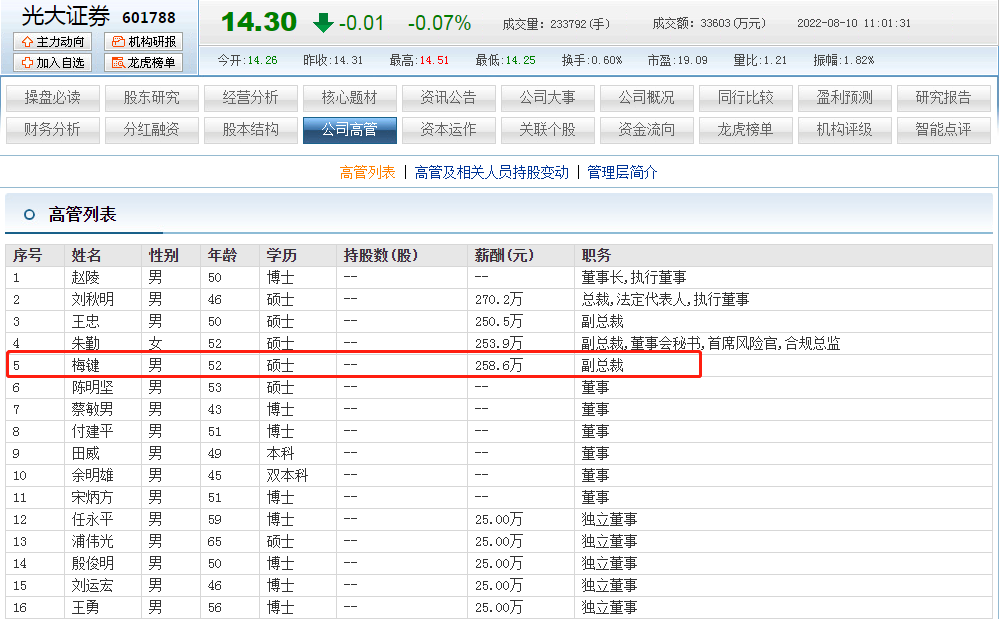Jump to 管理层简介 section
This screenshot has width=1000, height=619.
622,173
